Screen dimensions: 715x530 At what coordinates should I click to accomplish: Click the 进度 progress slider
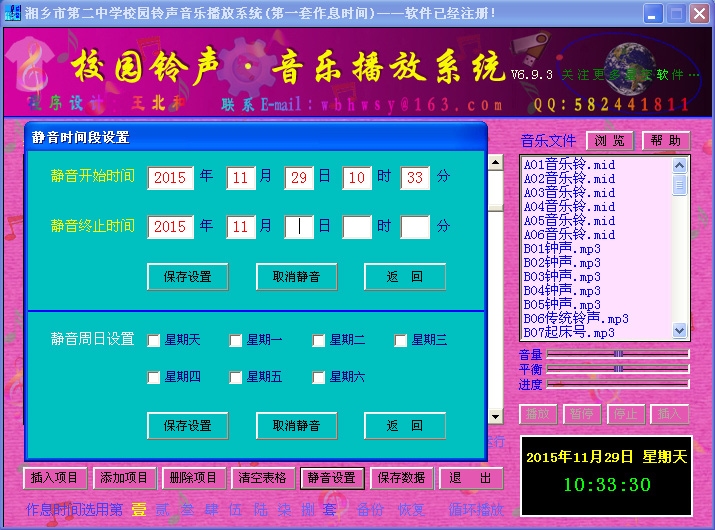618,384
